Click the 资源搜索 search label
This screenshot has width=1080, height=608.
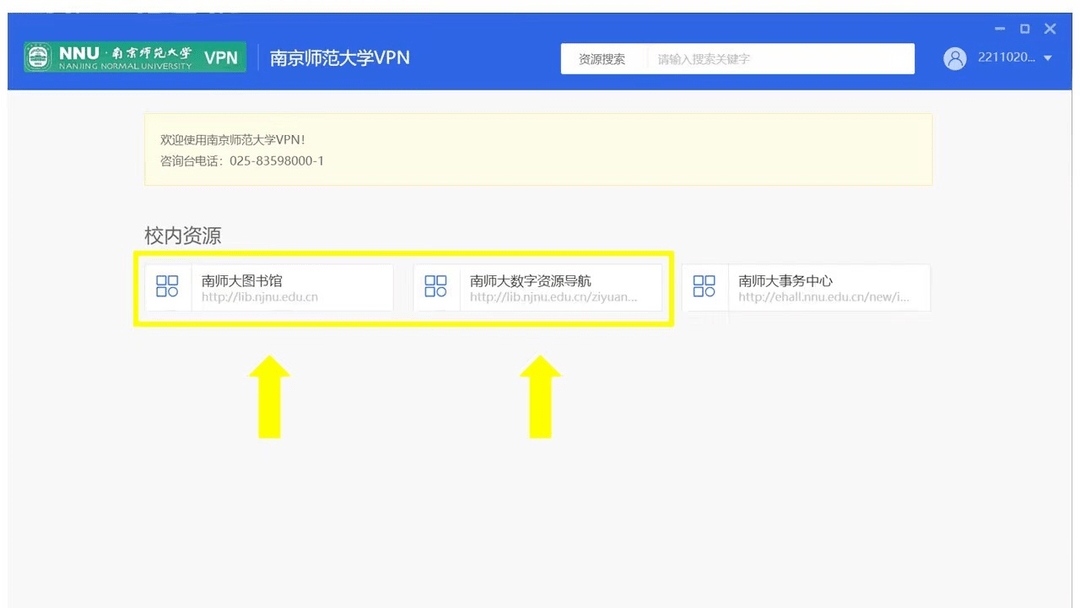[601, 59]
